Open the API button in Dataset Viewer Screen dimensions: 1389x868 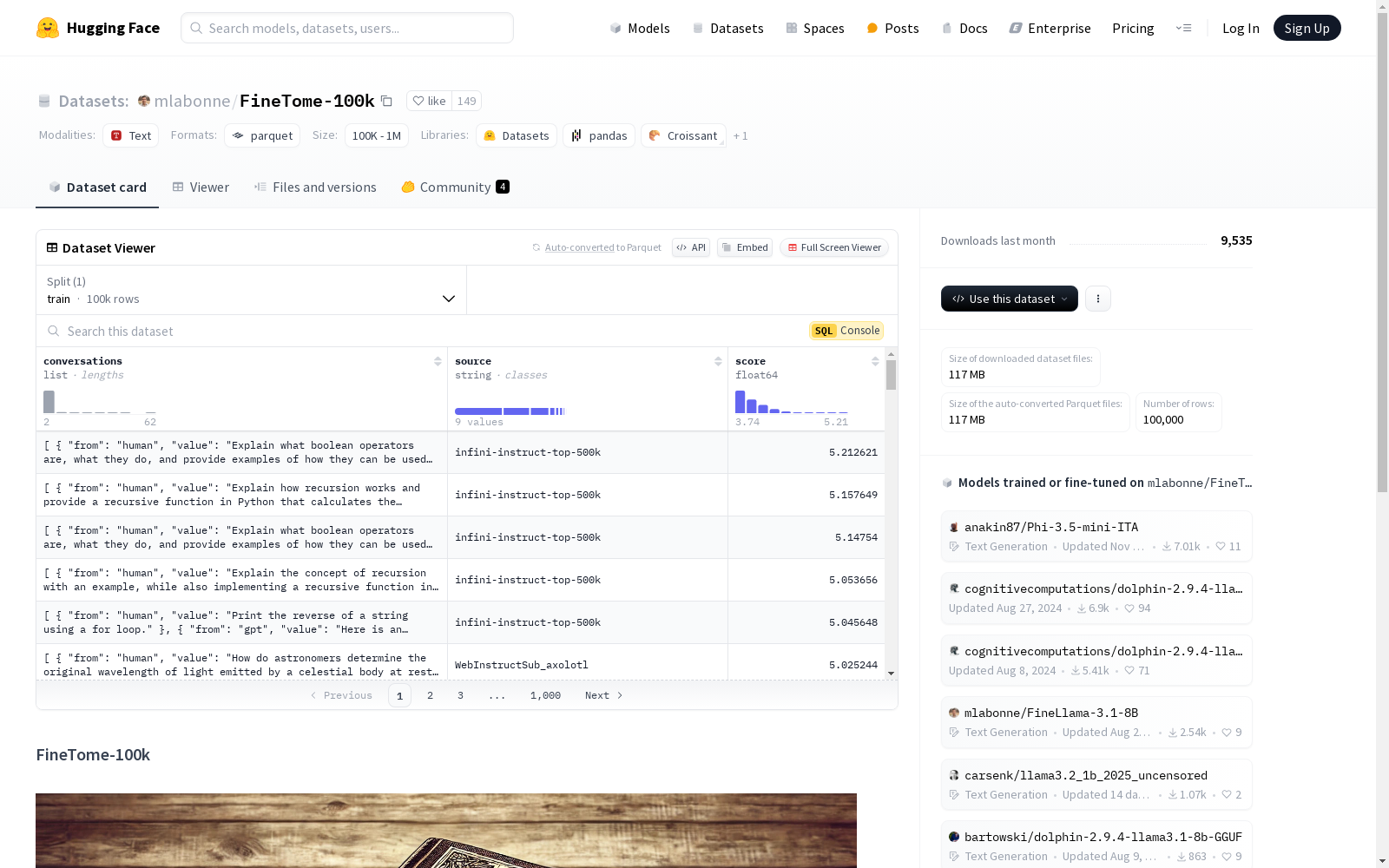pos(691,247)
